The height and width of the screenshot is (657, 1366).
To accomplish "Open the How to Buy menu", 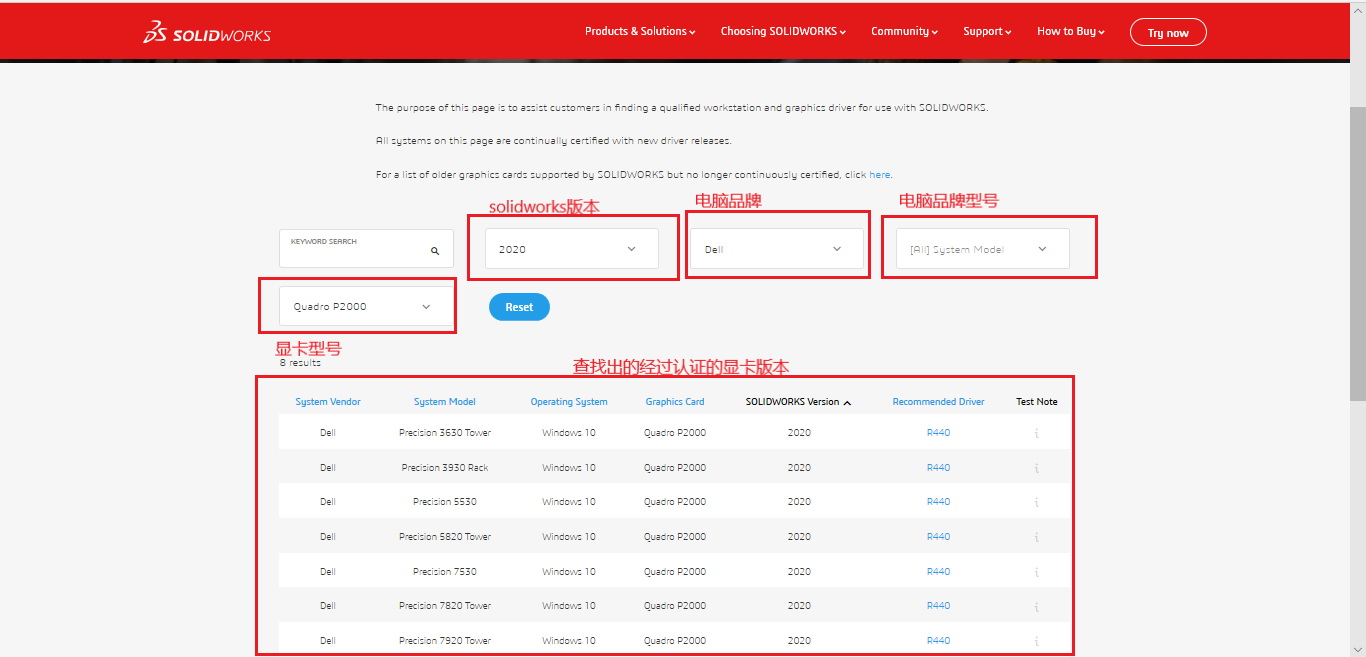I will (1070, 32).
